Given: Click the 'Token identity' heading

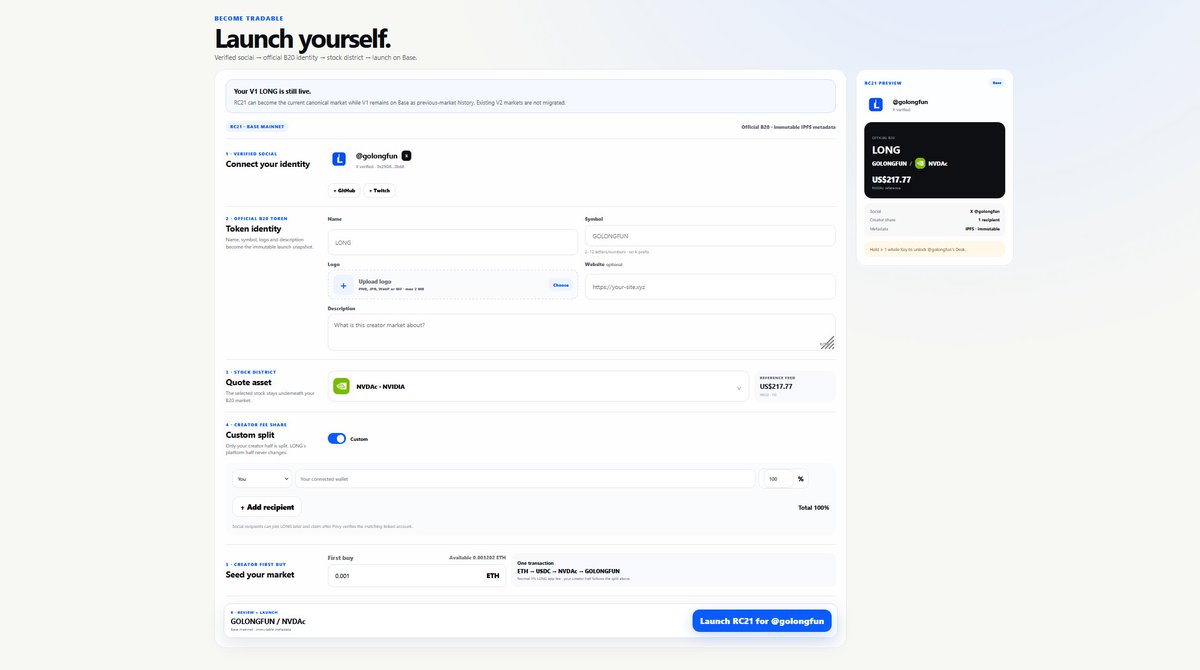Looking at the screenshot, I should pyautogui.click(x=254, y=229).
